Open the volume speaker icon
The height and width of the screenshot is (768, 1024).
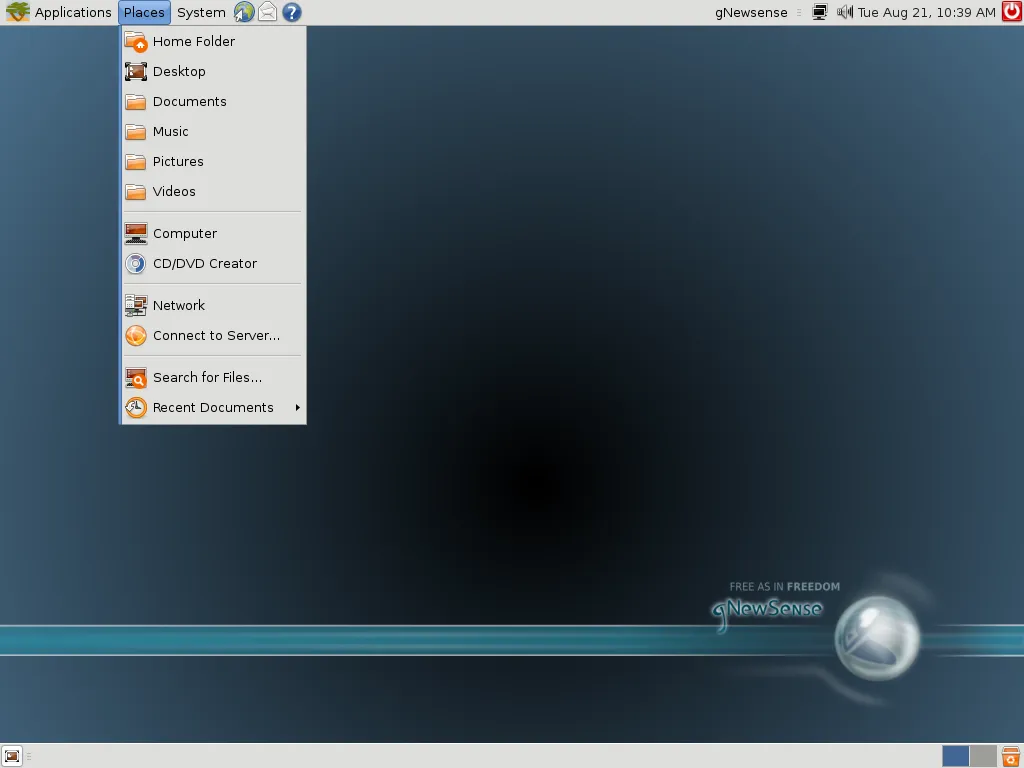844,12
